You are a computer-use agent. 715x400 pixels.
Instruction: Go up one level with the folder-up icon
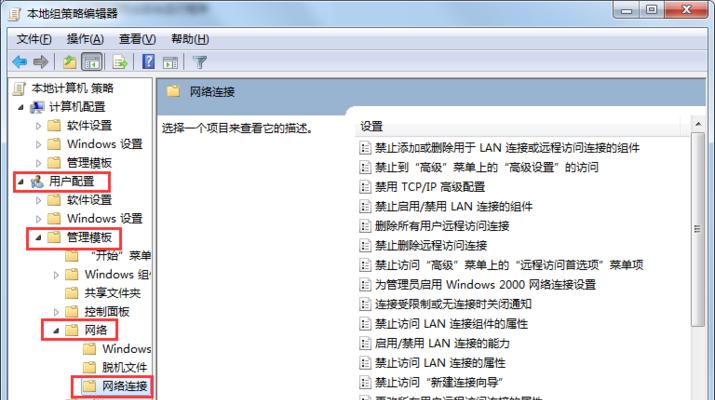tap(69, 62)
